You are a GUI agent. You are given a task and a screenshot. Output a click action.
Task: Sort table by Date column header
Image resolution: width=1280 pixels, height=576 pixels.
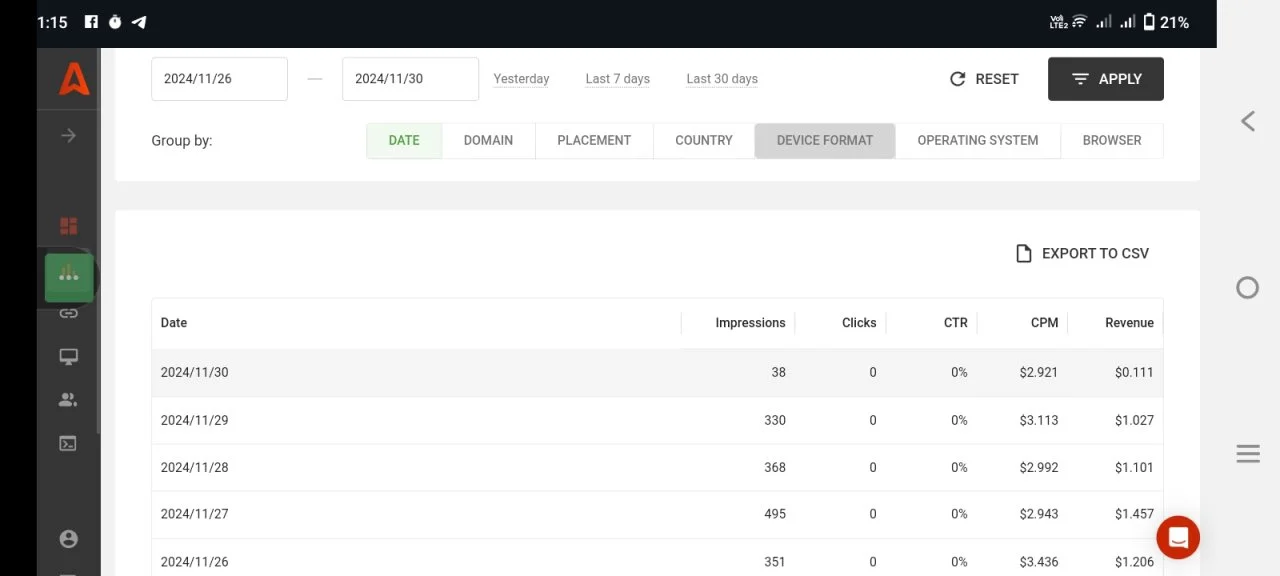[x=174, y=323]
